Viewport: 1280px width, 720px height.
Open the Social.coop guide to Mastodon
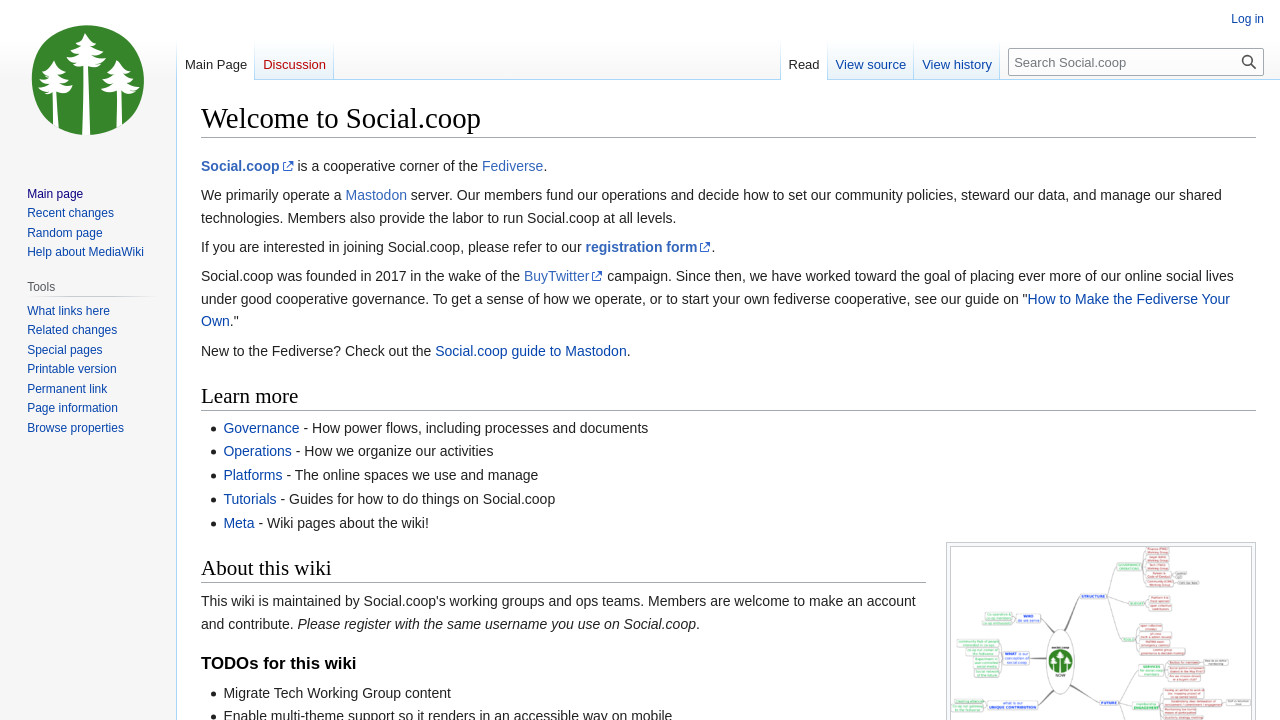coord(530,351)
